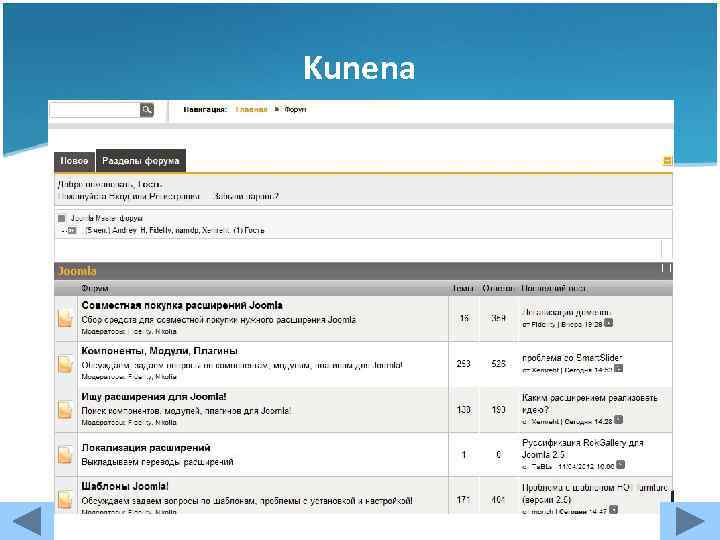Screen dimensions: 720x540
Task: Switch to the Новое tab
Action: tap(74, 161)
